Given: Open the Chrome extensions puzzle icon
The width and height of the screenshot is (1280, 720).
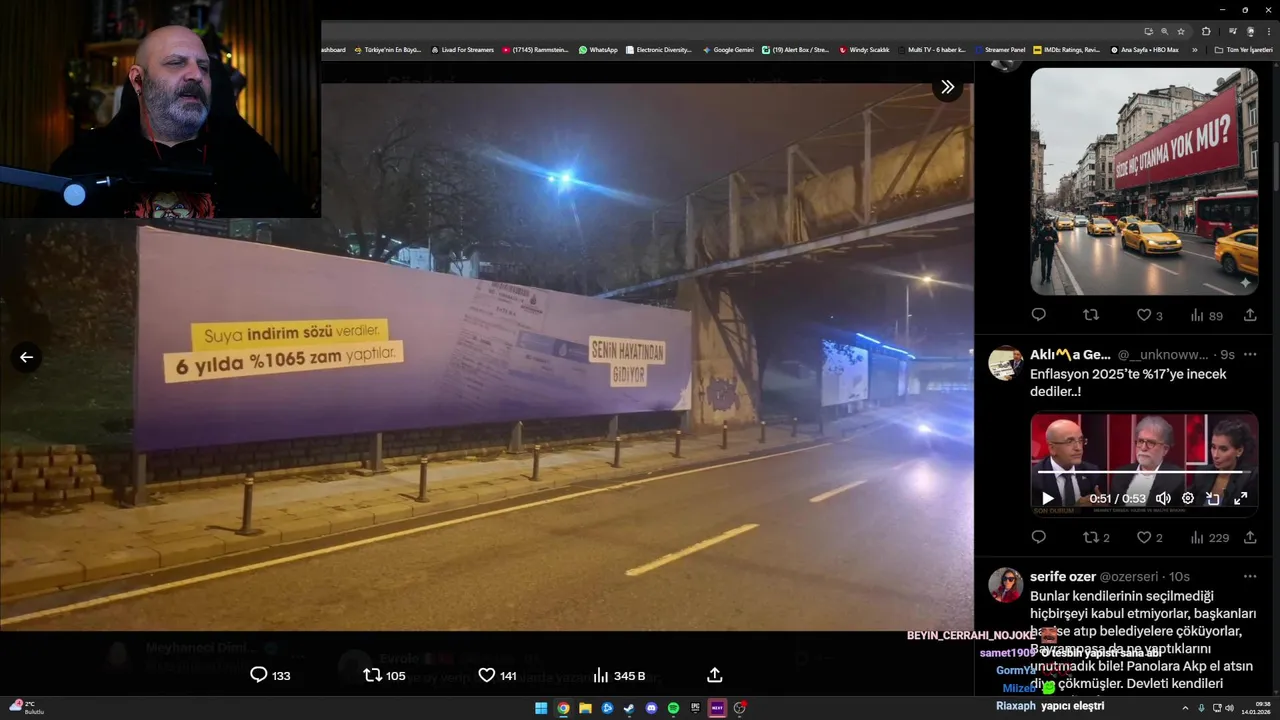Looking at the screenshot, I should (1206, 31).
